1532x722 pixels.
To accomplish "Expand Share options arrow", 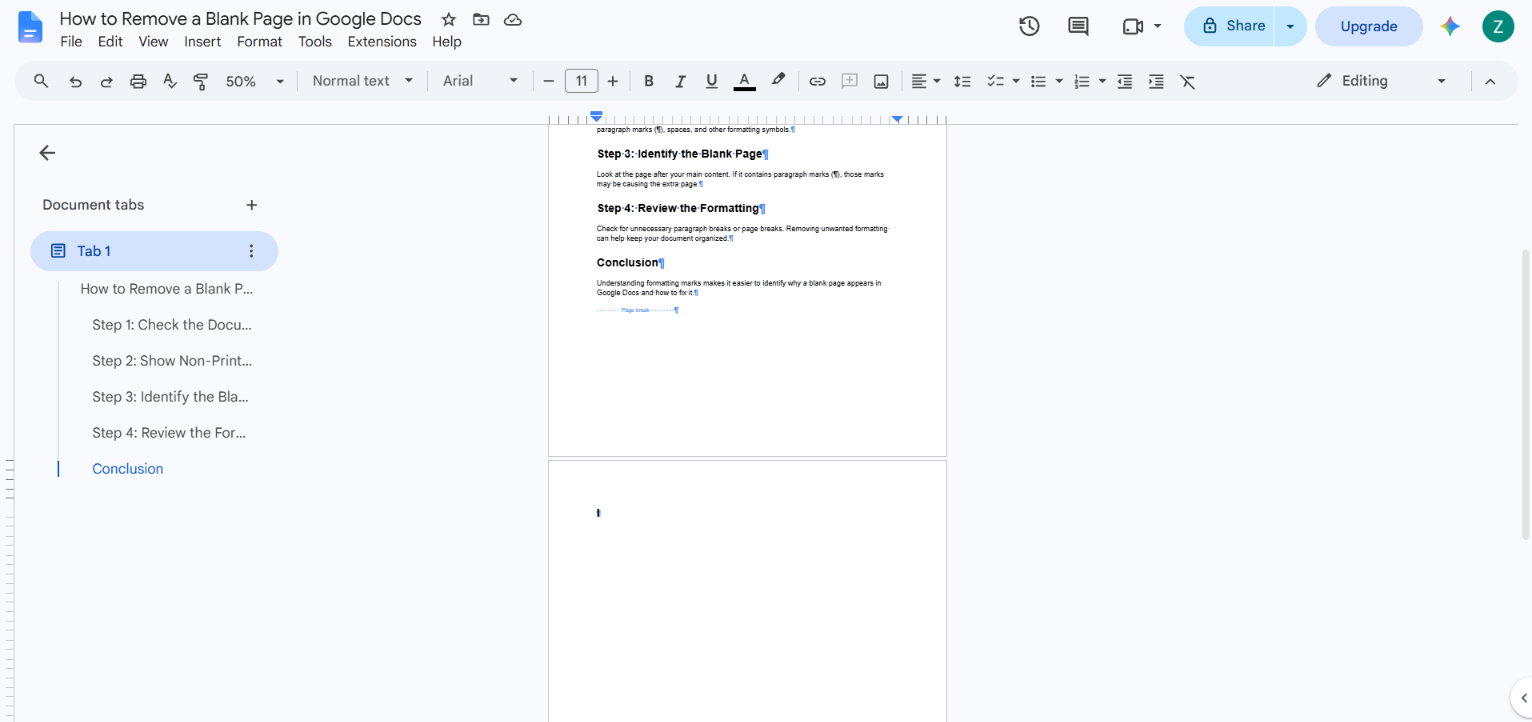I will tap(1291, 26).
